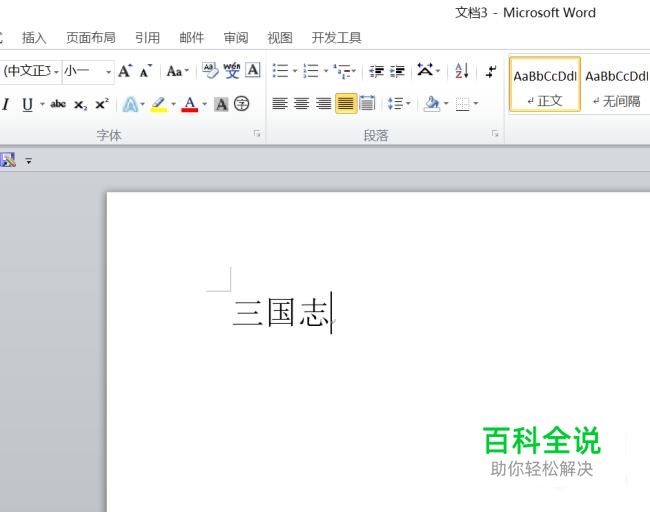The height and width of the screenshot is (512, 650).
Task: Click the Borders icon
Action: (462, 104)
